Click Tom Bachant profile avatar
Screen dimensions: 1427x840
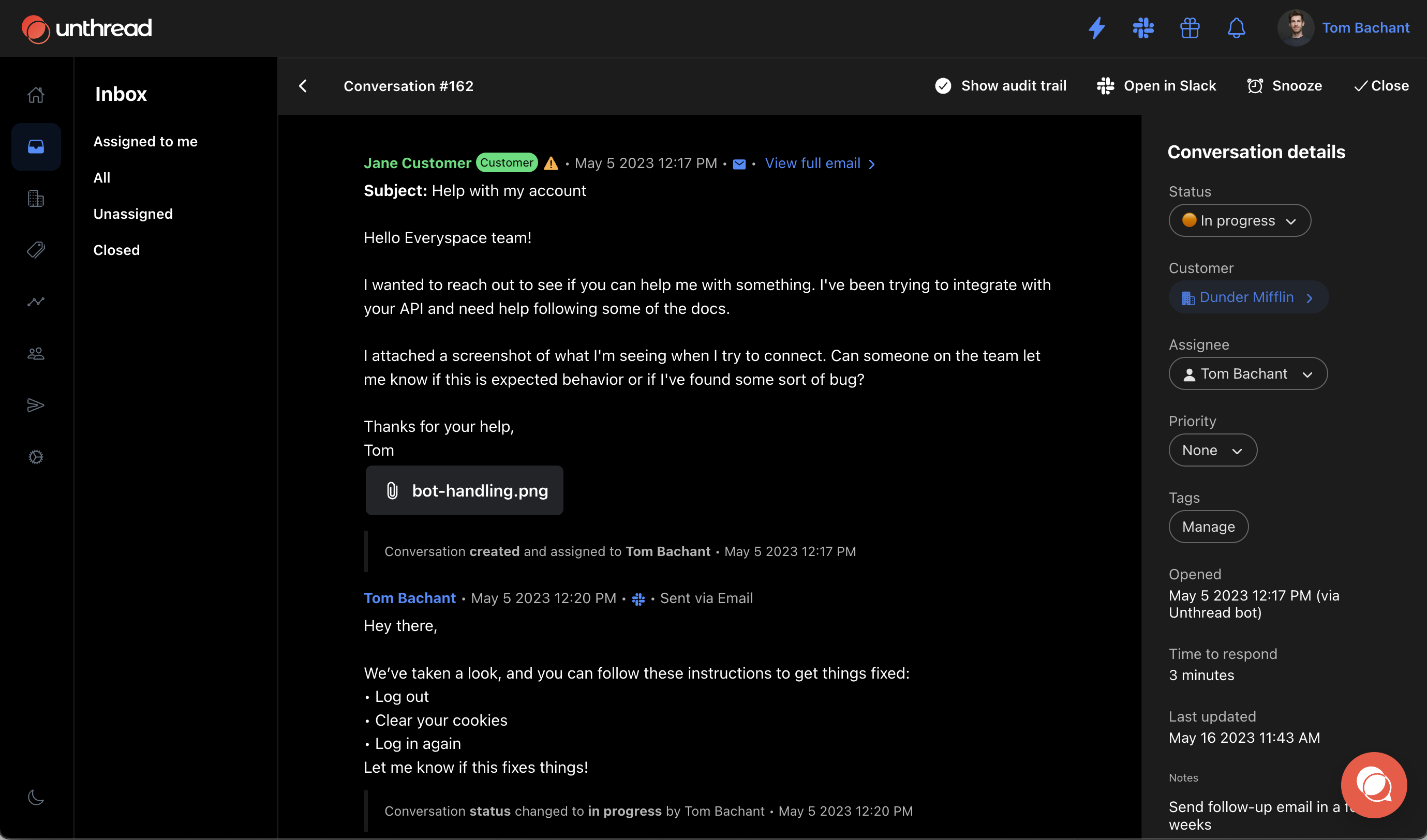[1296, 28]
